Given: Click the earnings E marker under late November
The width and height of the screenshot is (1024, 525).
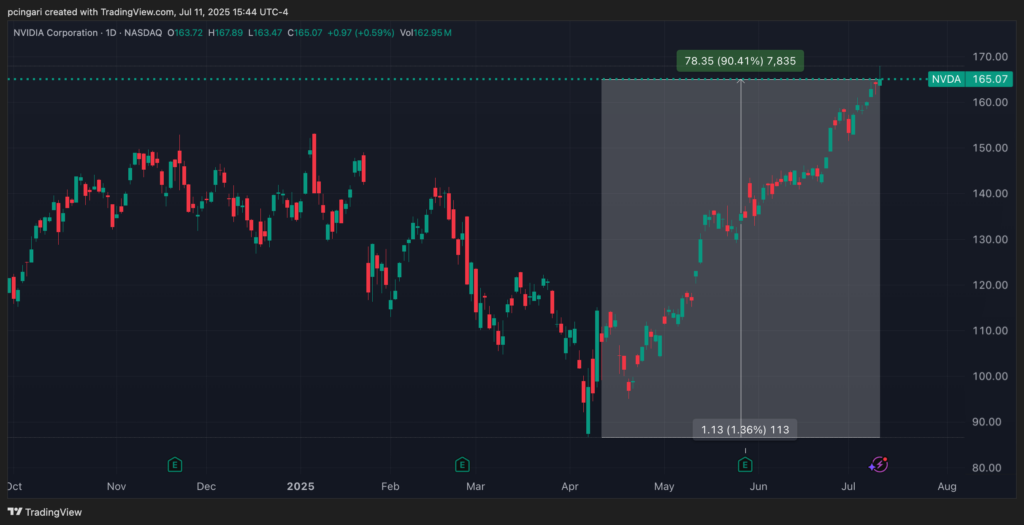Looking at the screenshot, I should 174,465.
